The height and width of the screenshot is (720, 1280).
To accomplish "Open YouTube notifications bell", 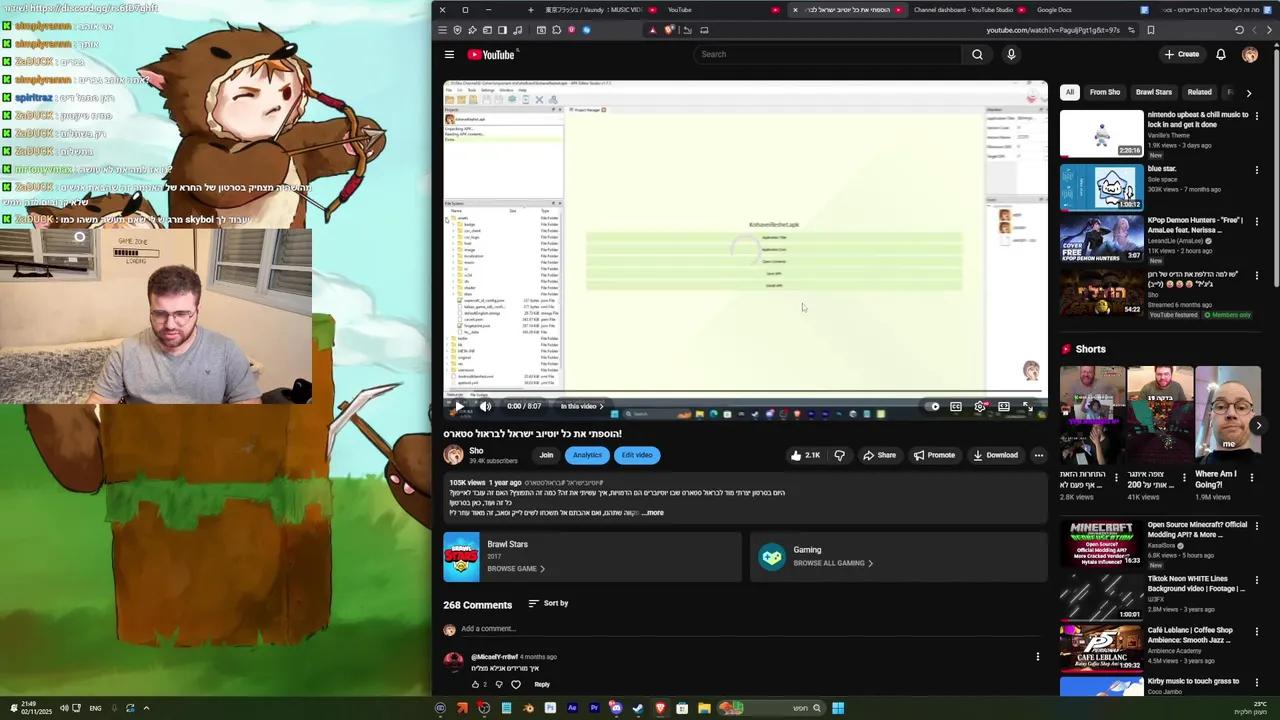I will (1221, 54).
